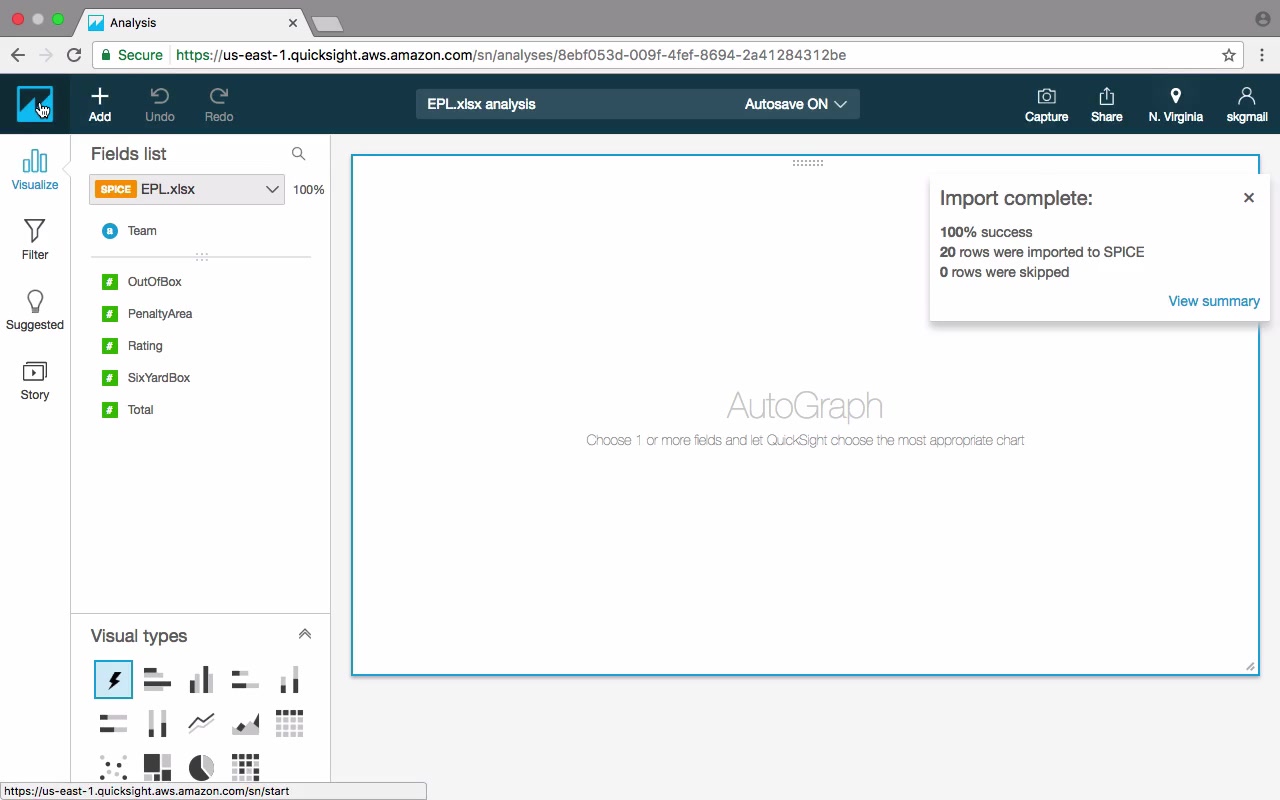Go to the QuickSight home logo

(x=35, y=104)
